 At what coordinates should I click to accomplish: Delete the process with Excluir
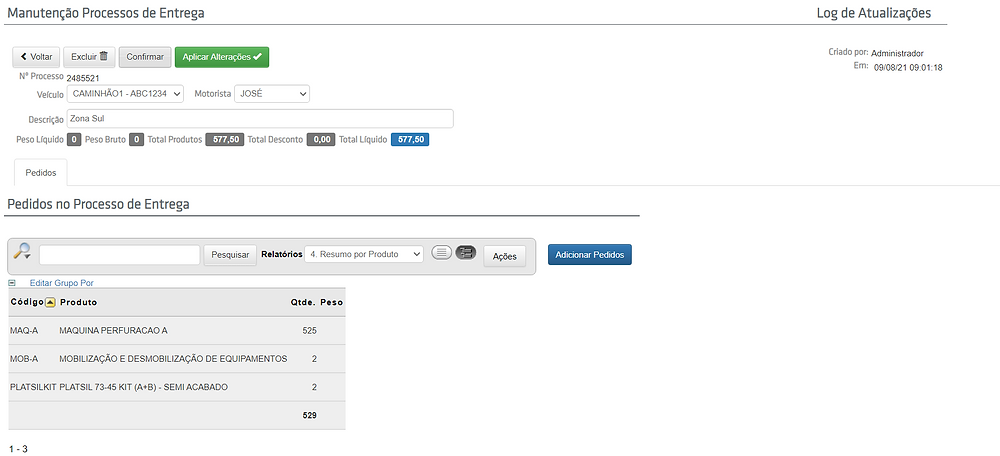coord(89,57)
